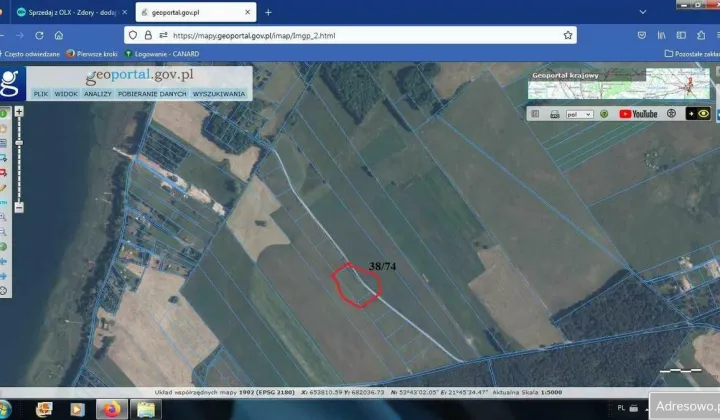Open the WYSZUKIWANIA menu
Image resolution: width=720 pixels, height=420 pixels.
219,94
